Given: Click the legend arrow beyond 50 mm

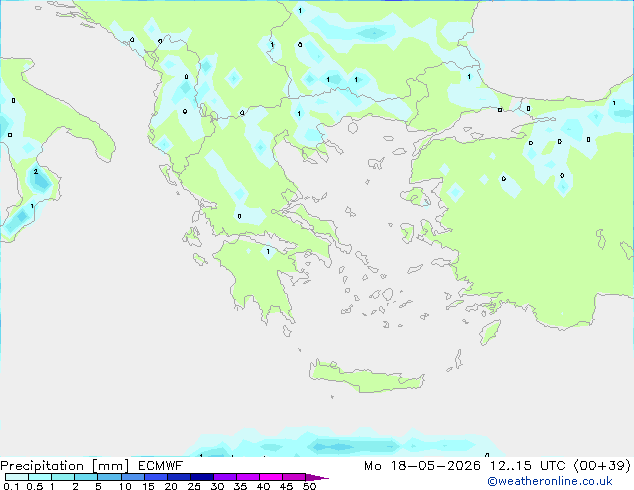Looking at the screenshot, I should pyautogui.click(x=316, y=477).
